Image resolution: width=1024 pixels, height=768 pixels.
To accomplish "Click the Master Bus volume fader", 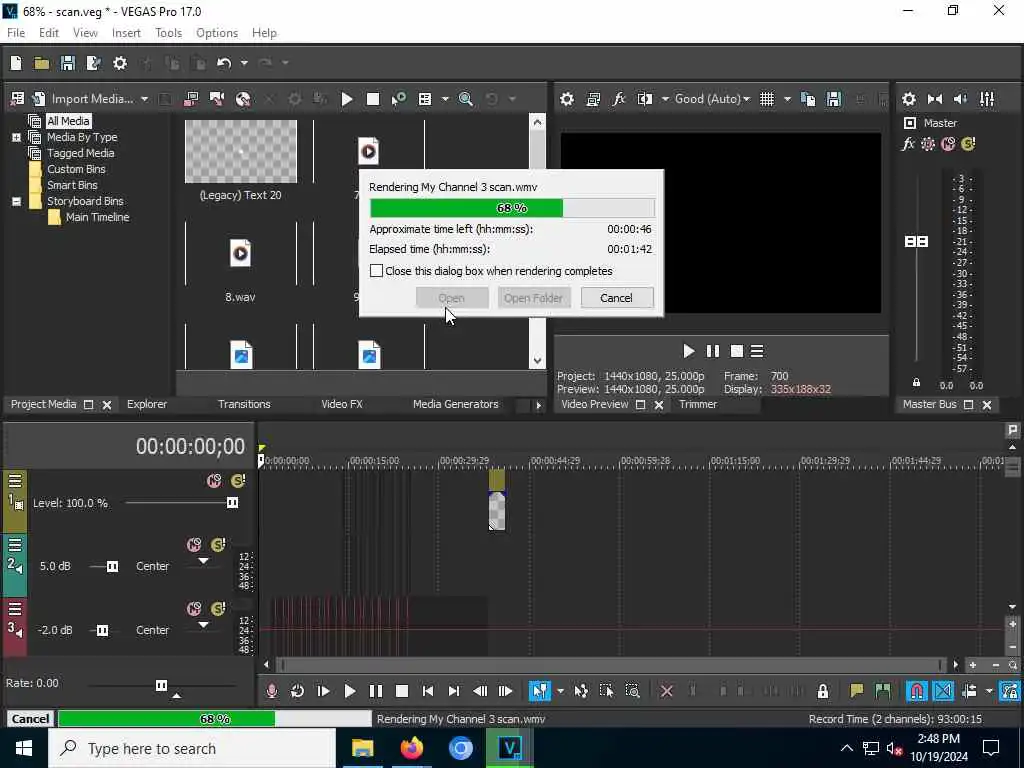I will pyautogui.click(x=916, y=242).
